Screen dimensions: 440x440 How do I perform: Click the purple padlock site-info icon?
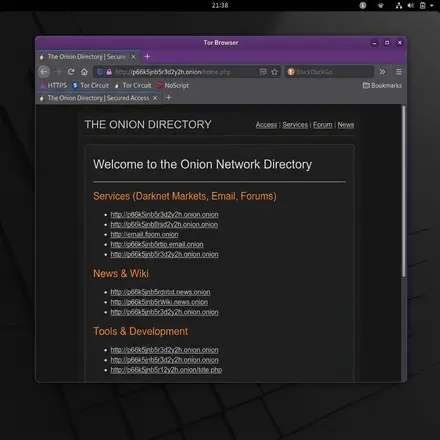pyautogui.click(x=109, y=72)
